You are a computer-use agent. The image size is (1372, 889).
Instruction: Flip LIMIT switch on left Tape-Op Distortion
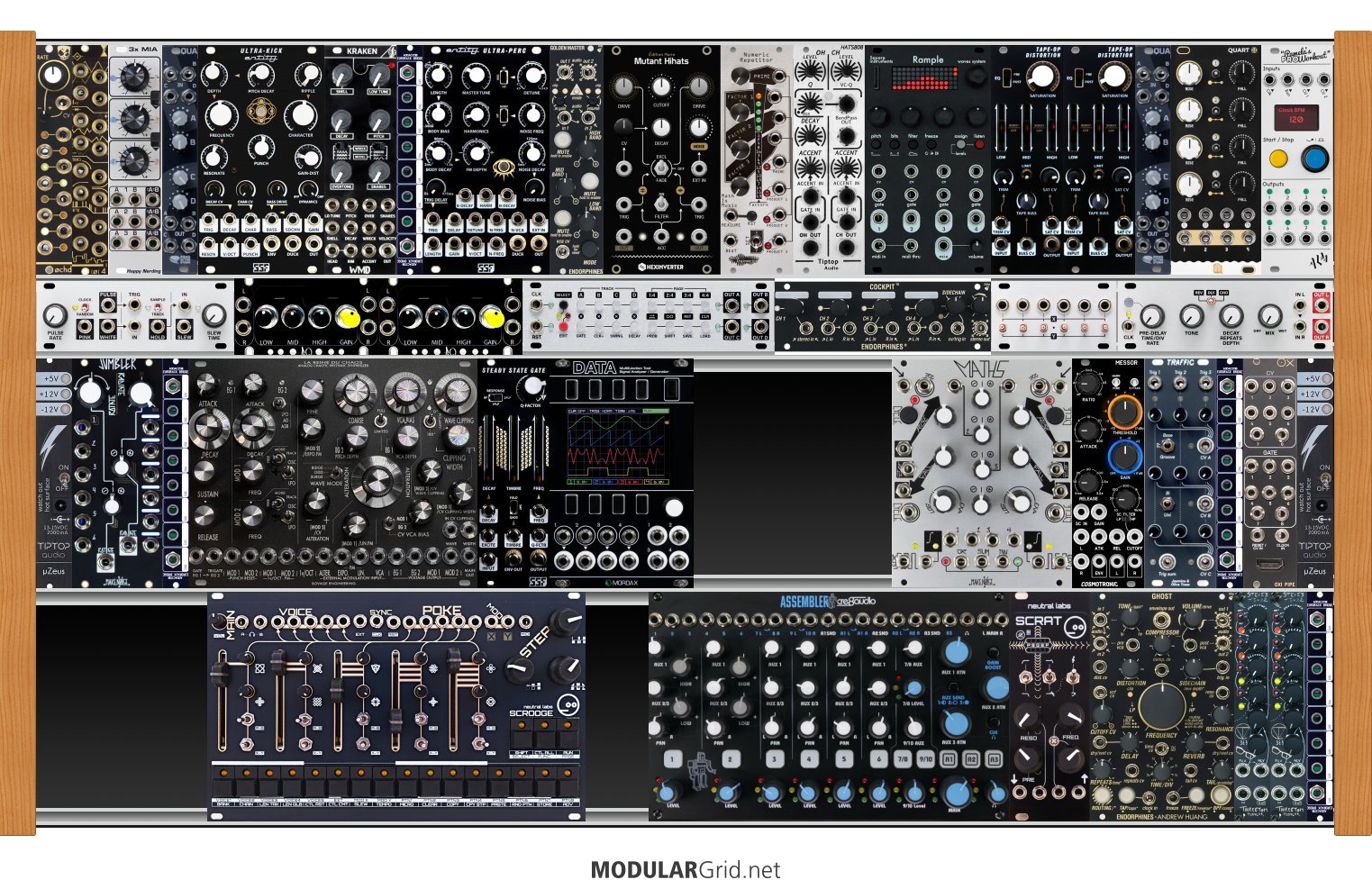tap(1027, 173)
